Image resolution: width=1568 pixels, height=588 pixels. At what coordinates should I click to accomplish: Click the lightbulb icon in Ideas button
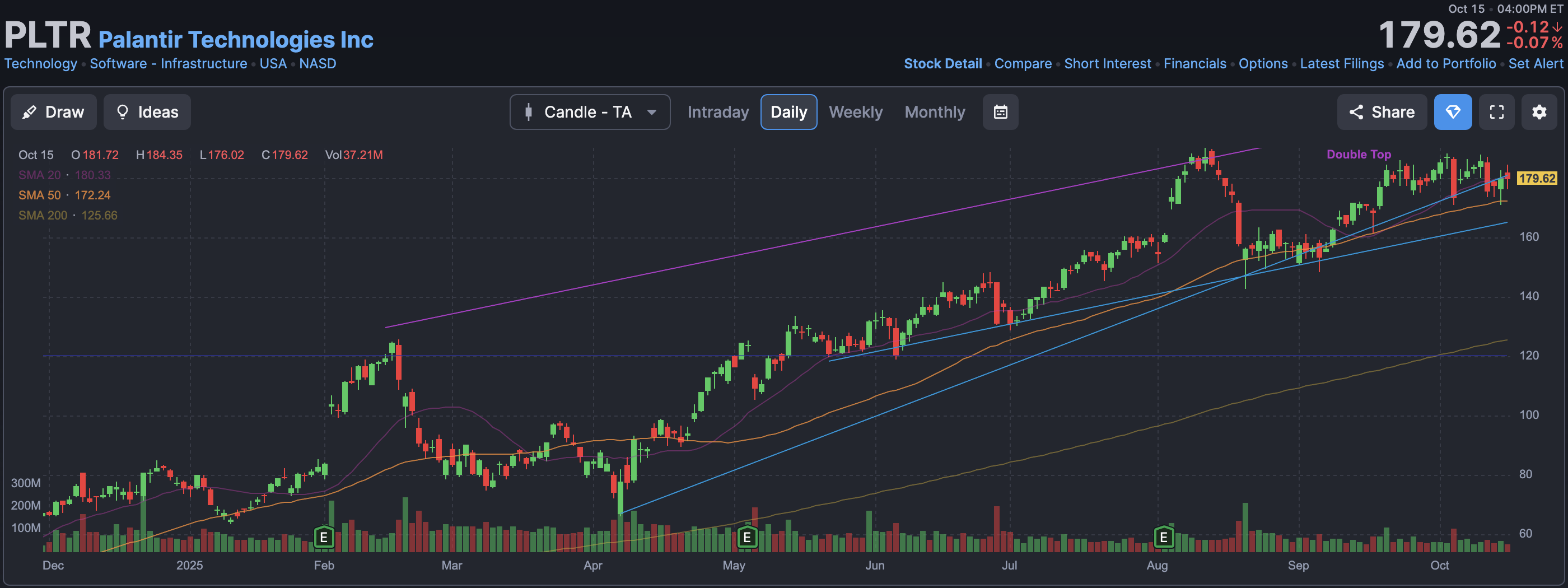tap(122, 112)
